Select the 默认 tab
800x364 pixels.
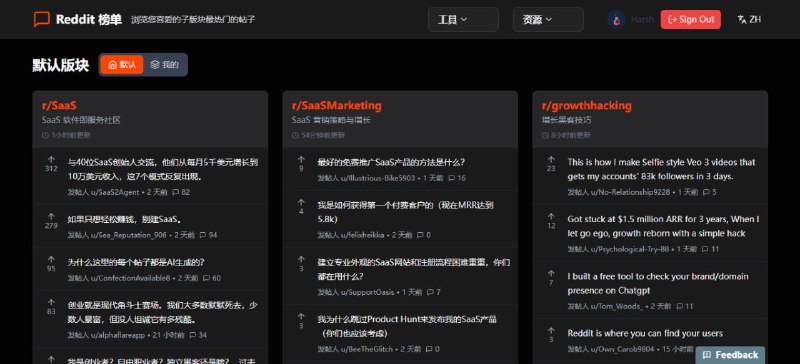click(x=122, y=65)
